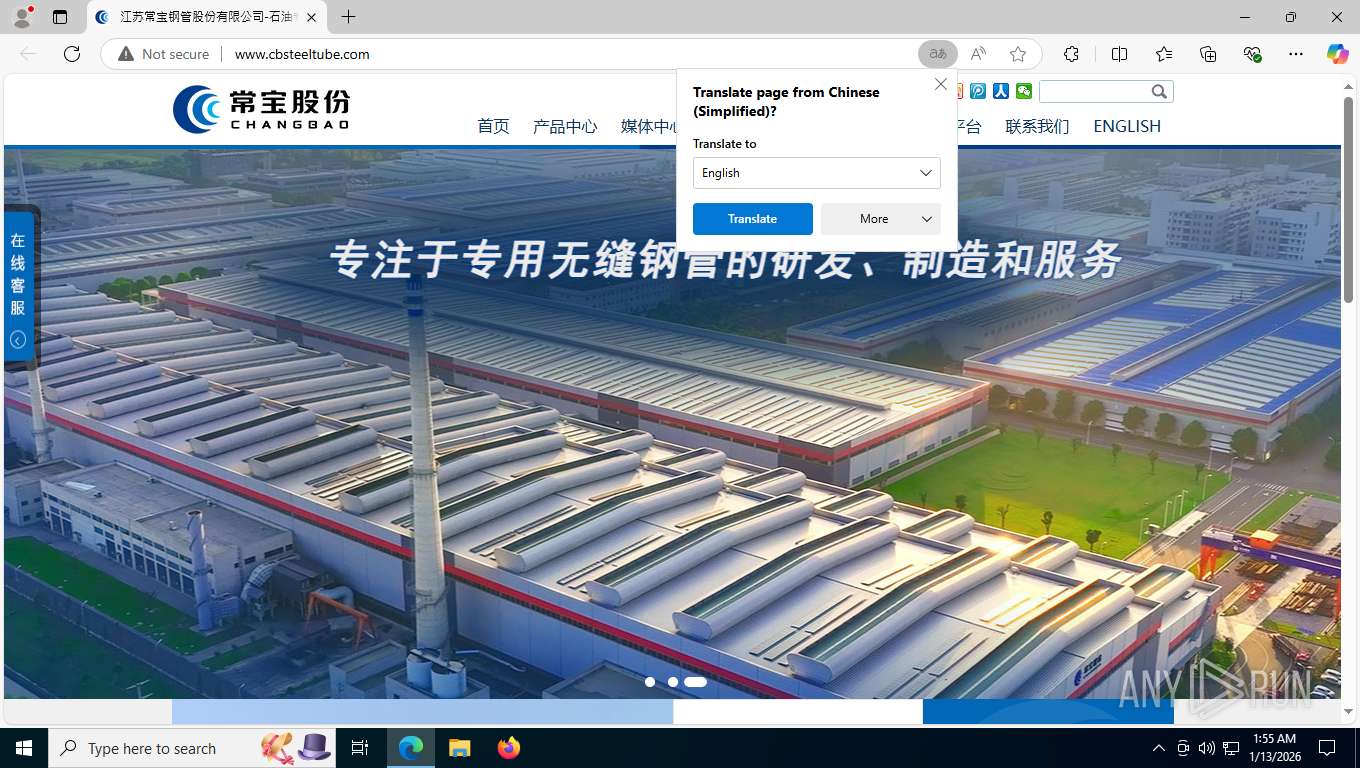This screenshot has height=768, width=1360.
Task: Show hidden system tray icons chevron
Action: point(1158,748)
